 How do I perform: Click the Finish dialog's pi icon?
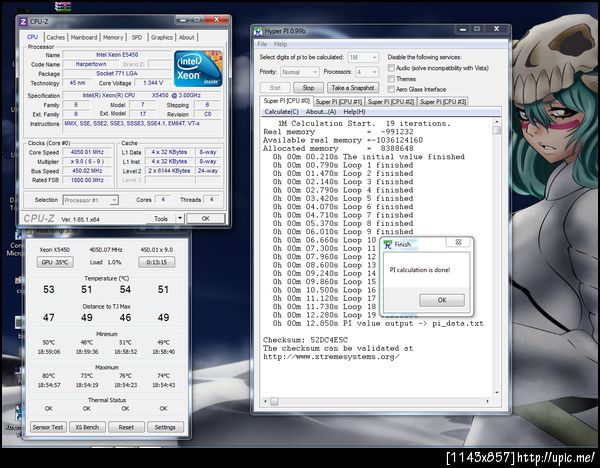[388, 244]
